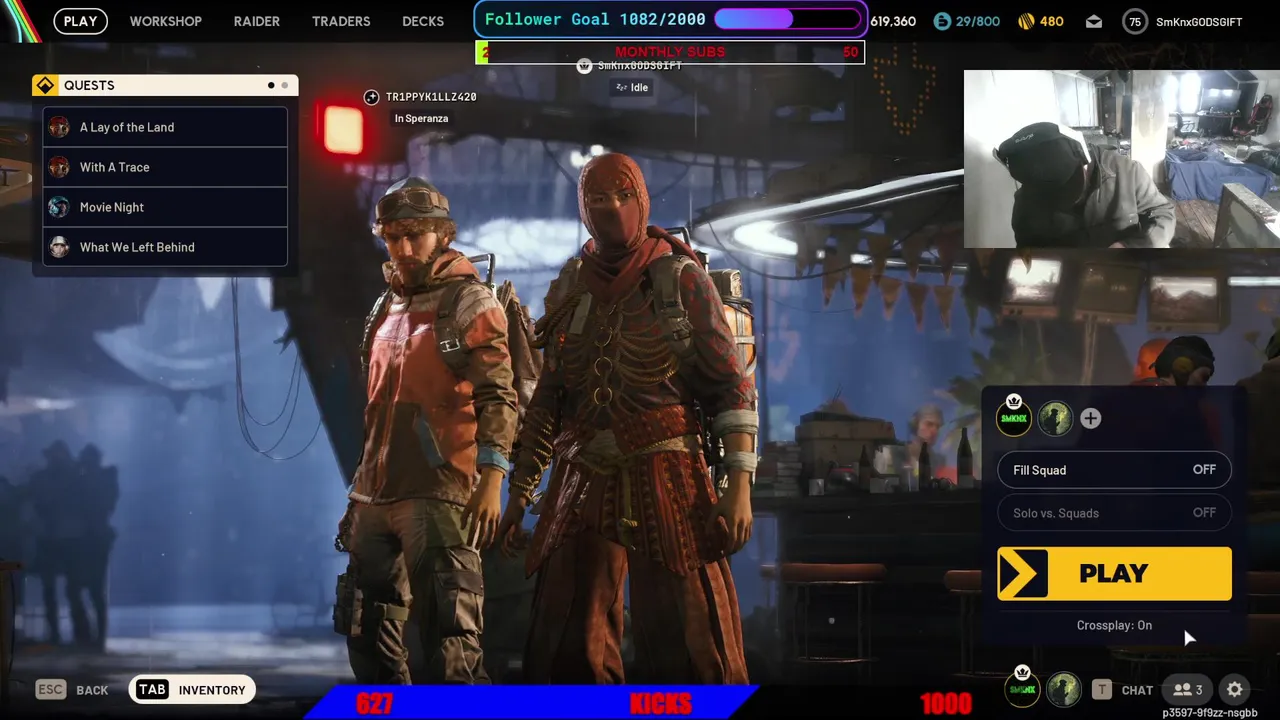1280x720 pixels.
Task: Open the PLAY tab in top navigation
Action: [81, 21]
